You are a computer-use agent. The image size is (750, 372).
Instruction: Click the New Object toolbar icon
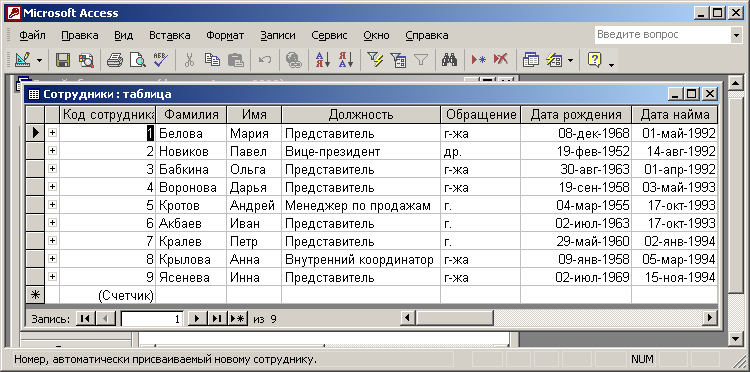point(554,60)
